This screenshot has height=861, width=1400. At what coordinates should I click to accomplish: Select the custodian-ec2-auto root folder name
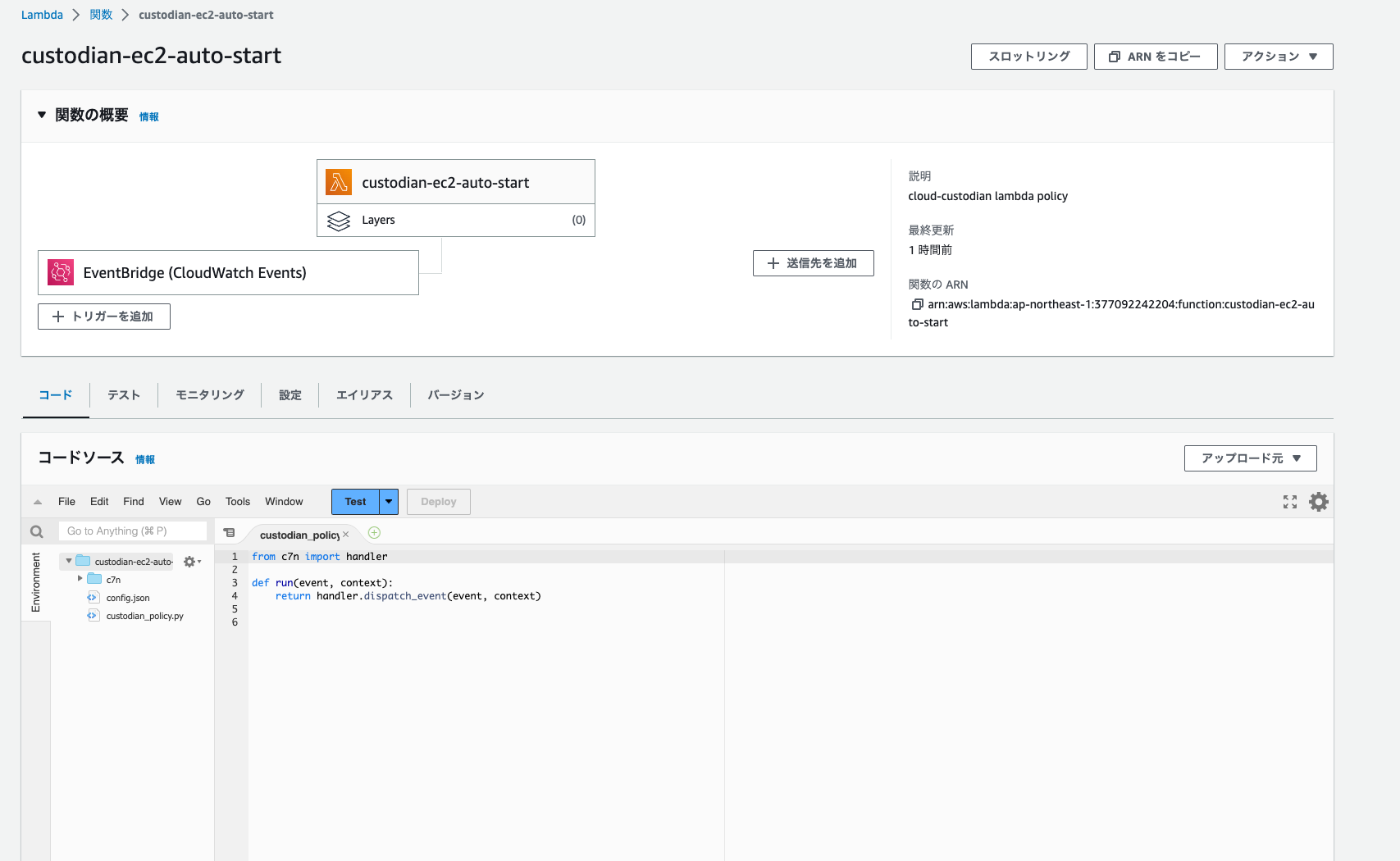tap(134, 562)
